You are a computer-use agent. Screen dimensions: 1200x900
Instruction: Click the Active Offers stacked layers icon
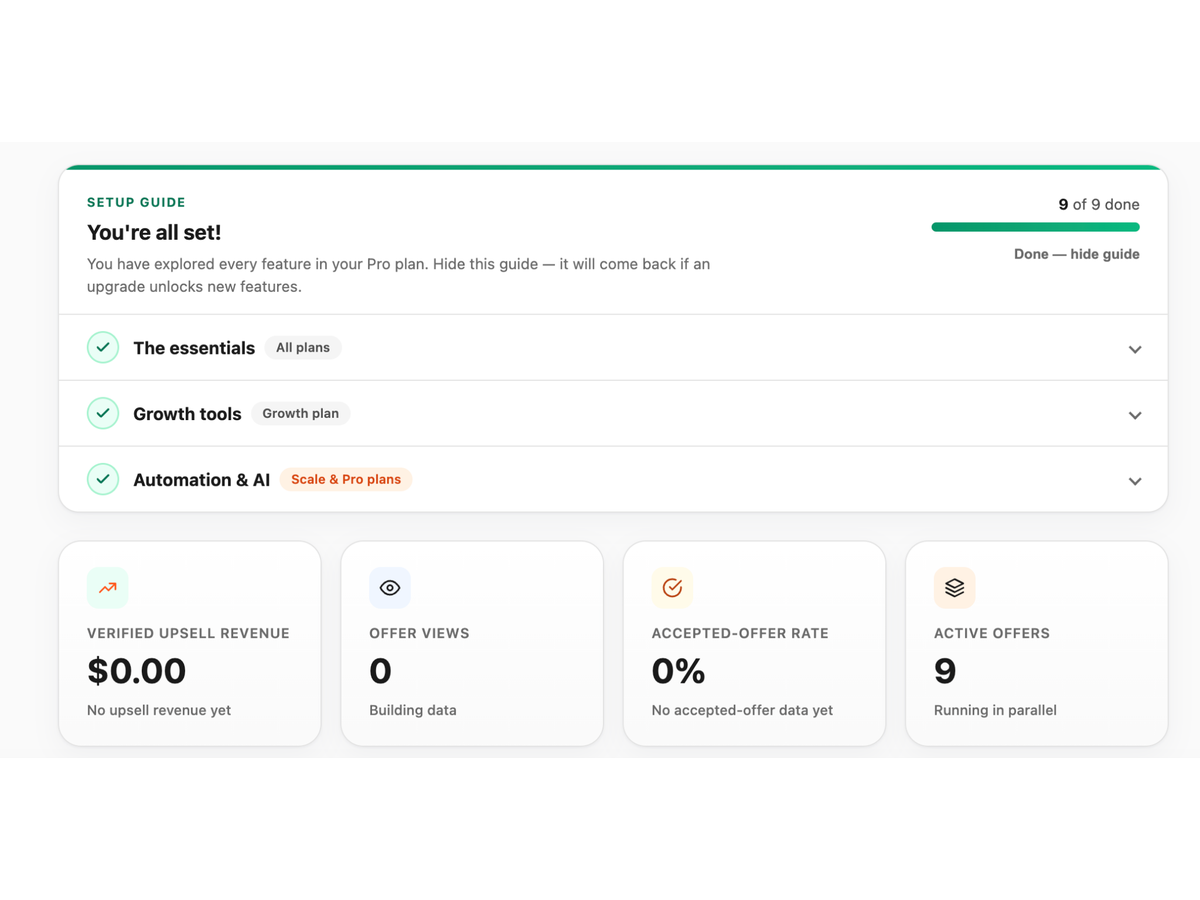955,588
